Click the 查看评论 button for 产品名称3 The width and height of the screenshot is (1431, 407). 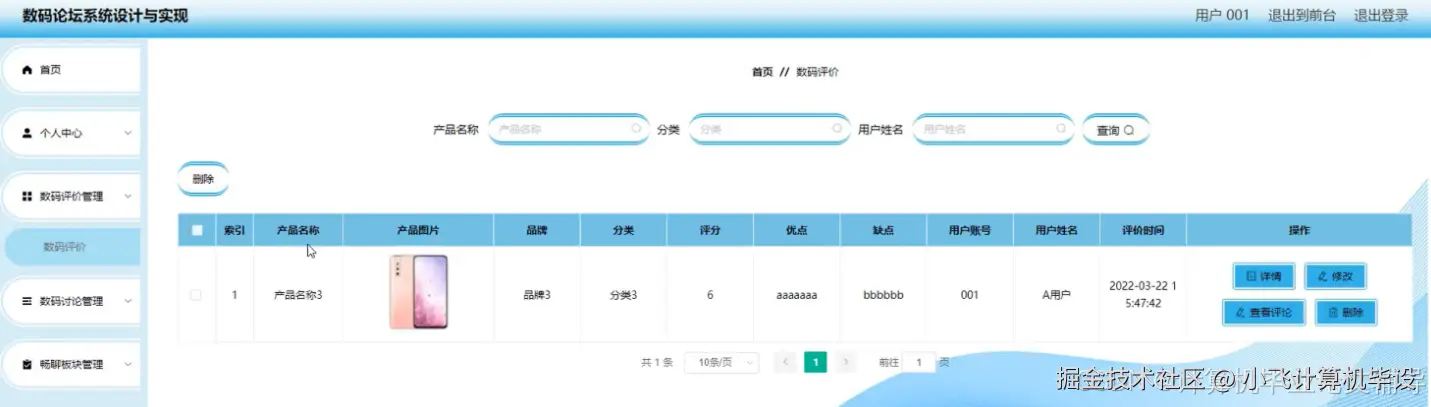[1264, 312]
